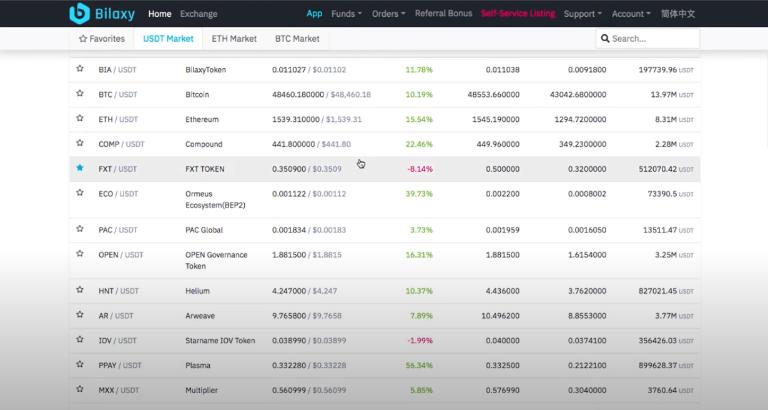
Task: Click Ethereum high 1545.190000
Action: 496,120
